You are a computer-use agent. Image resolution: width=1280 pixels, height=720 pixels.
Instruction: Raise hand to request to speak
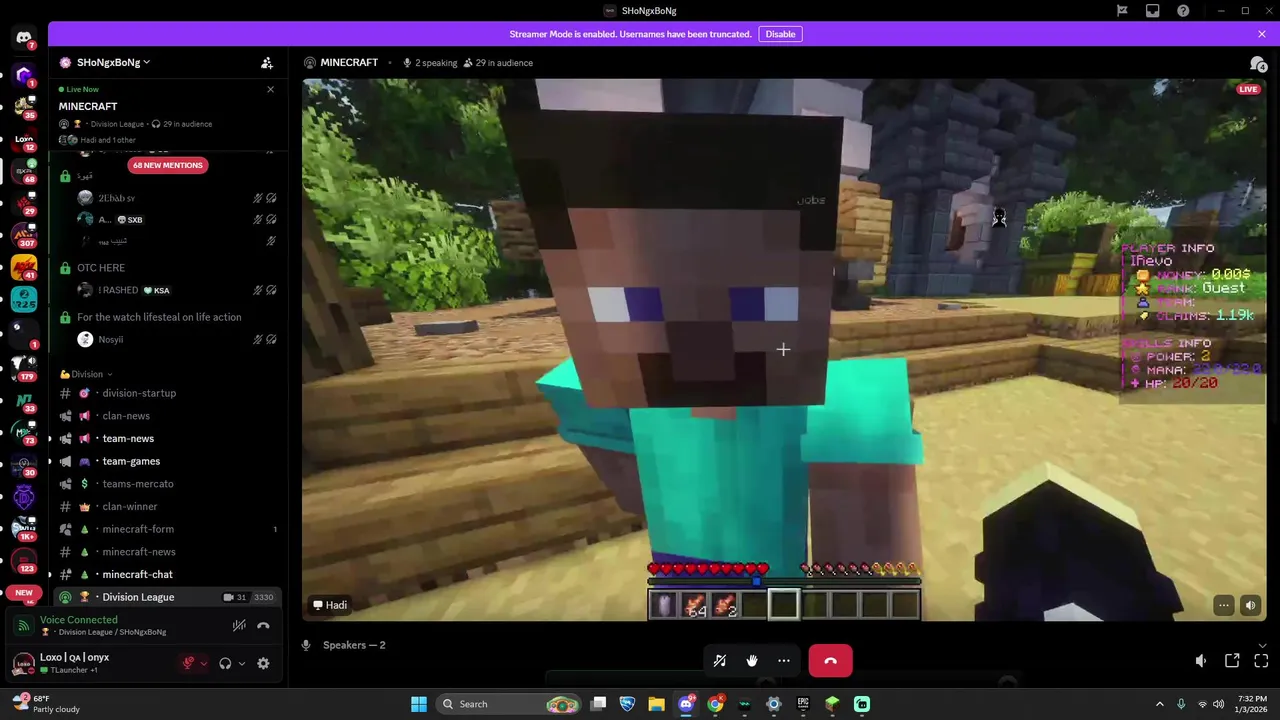[x=752, y=661]
